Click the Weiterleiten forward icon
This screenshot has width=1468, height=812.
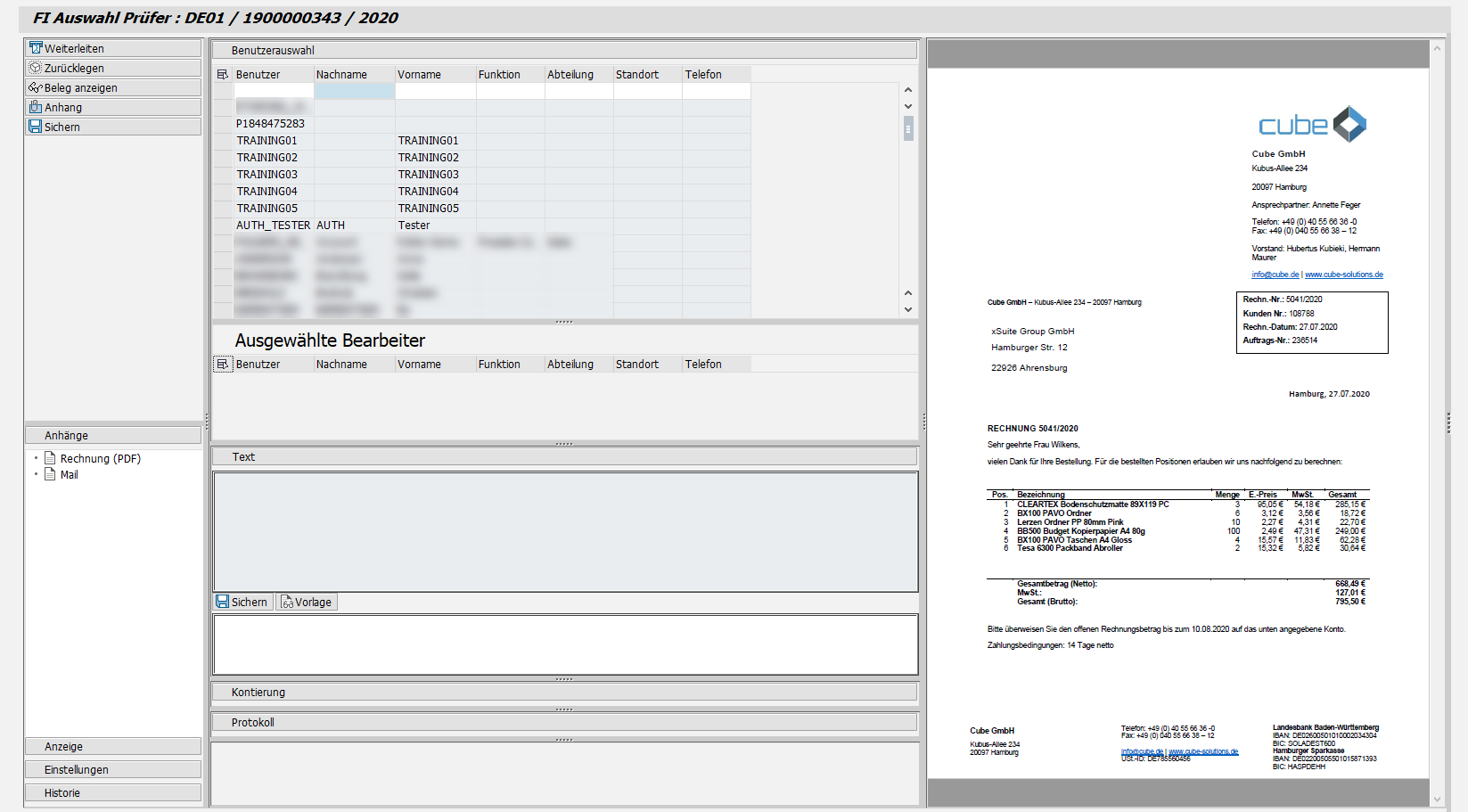(36, 48)
